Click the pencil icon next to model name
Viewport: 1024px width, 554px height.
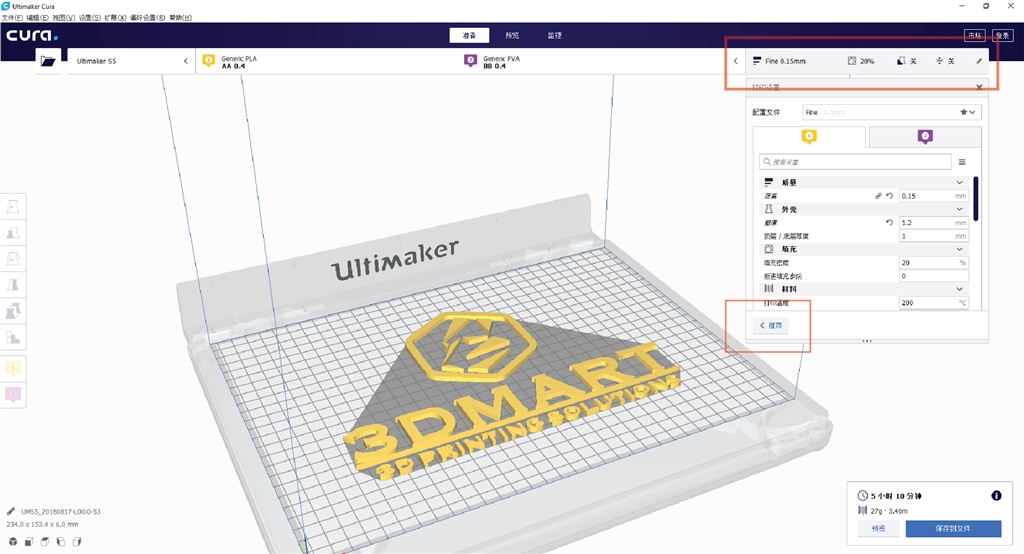coord(11,511)
